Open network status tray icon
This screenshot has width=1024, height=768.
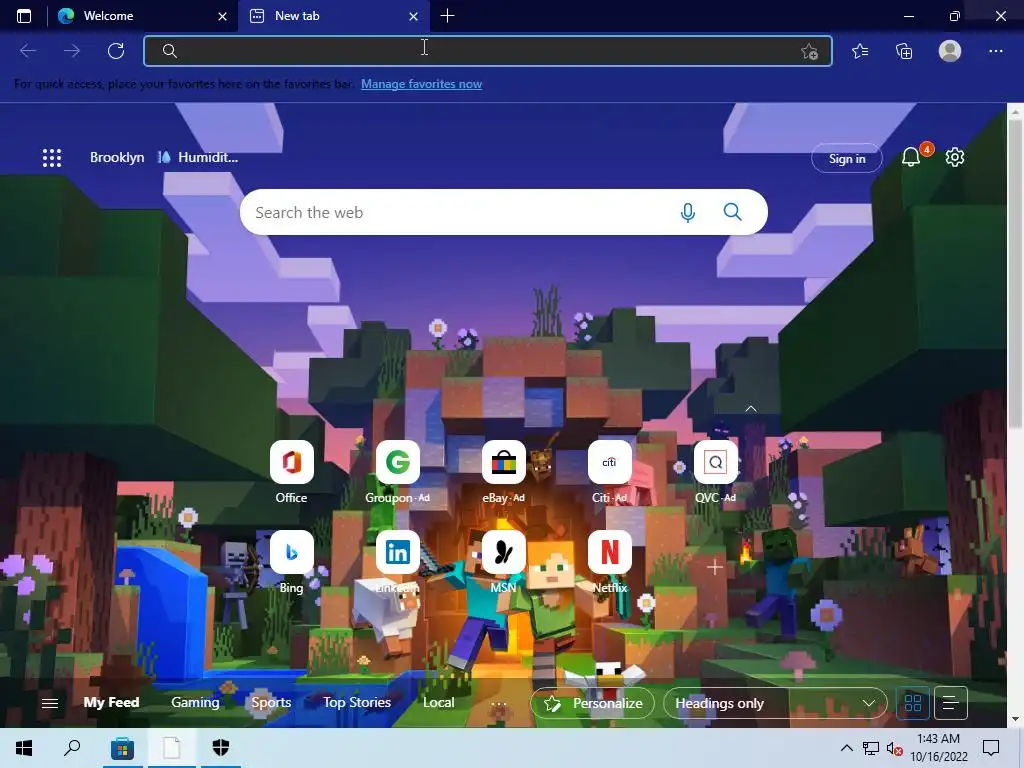[871, 748]
